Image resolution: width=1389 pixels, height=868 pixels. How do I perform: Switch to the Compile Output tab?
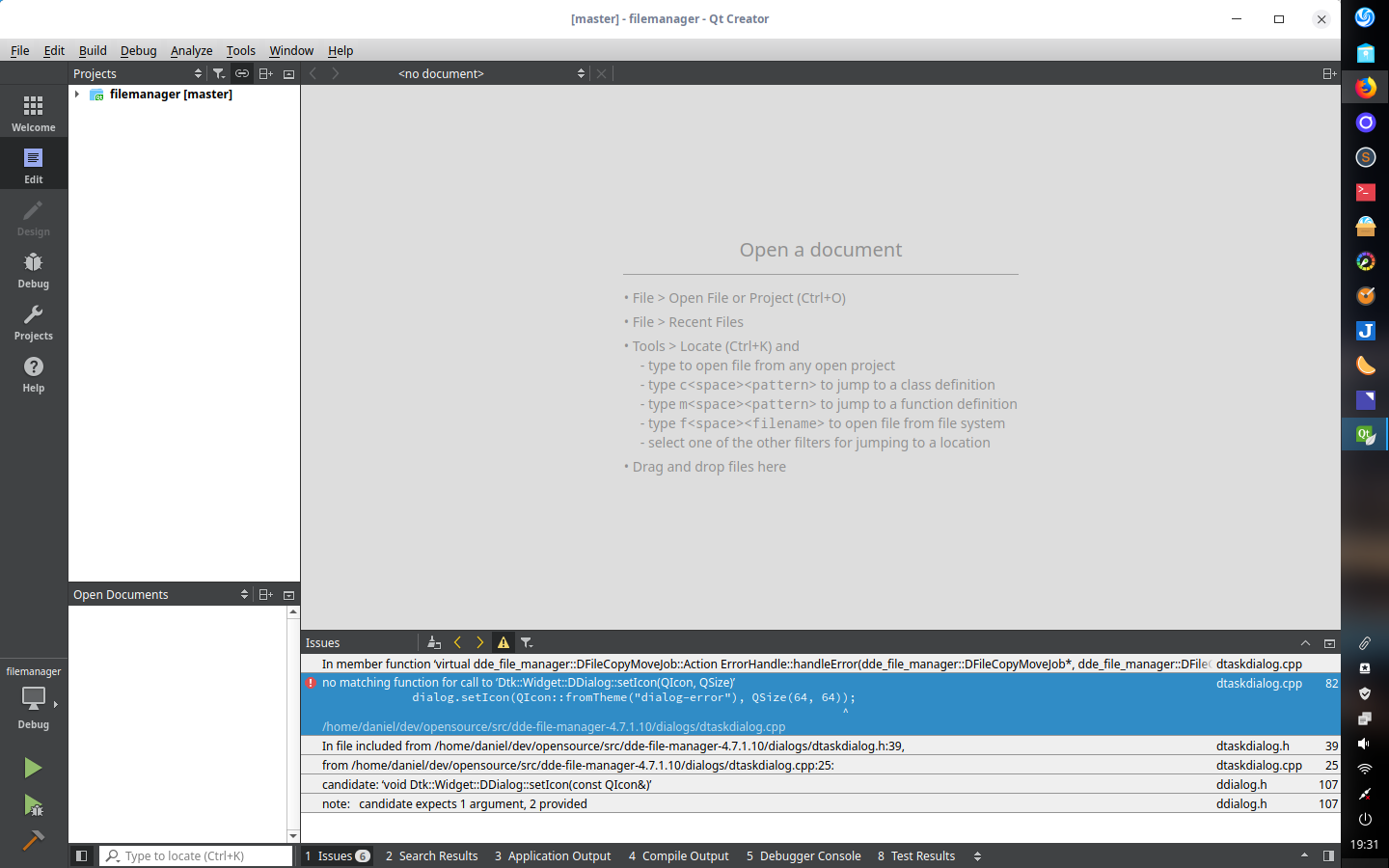678,855
